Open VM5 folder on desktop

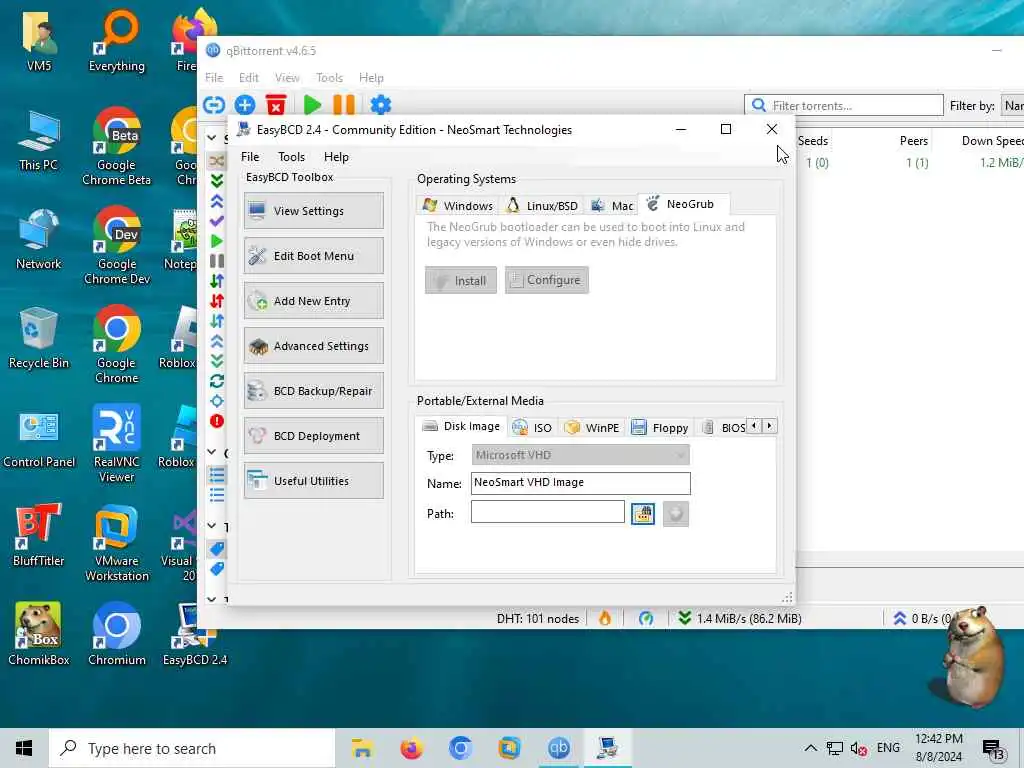(x=39, y=40)
